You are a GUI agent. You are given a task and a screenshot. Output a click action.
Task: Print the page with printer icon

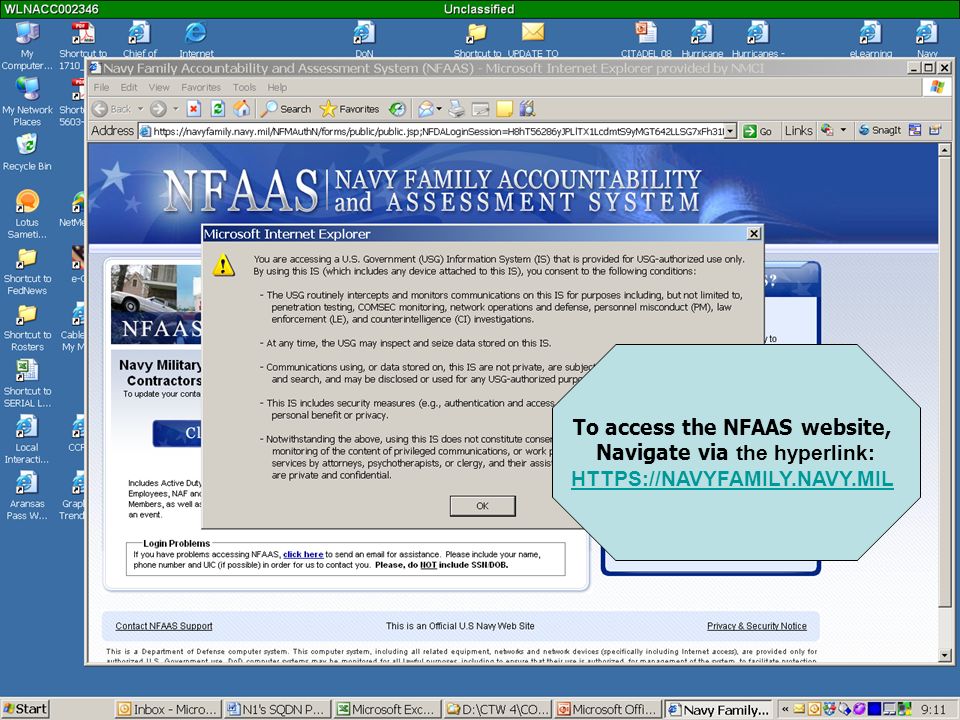[x=456, y=109]
